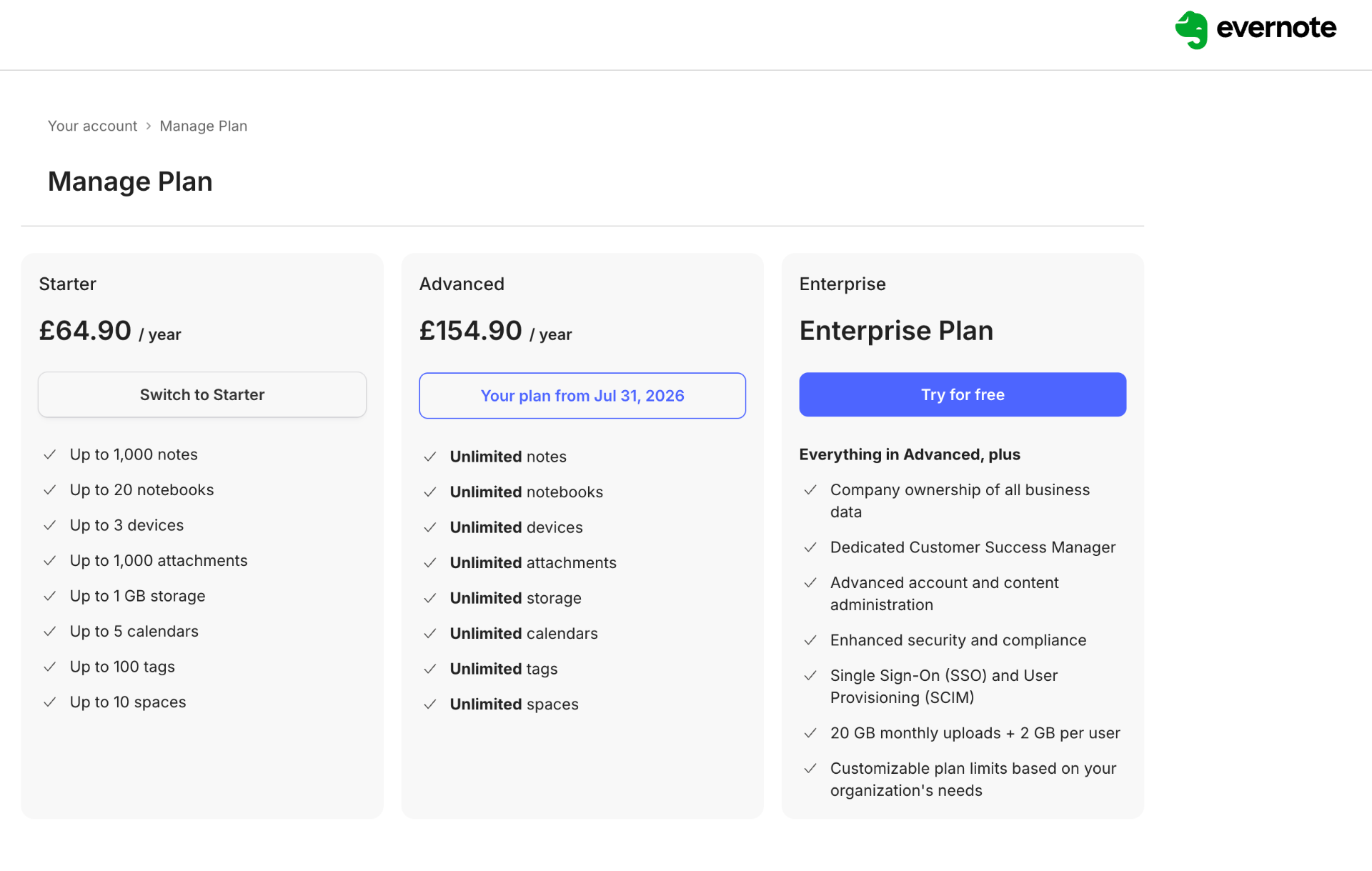Click checkmark beside Enhanced security and compliance
Screen dimensions: 1372x871
click(x=810, y=640)
